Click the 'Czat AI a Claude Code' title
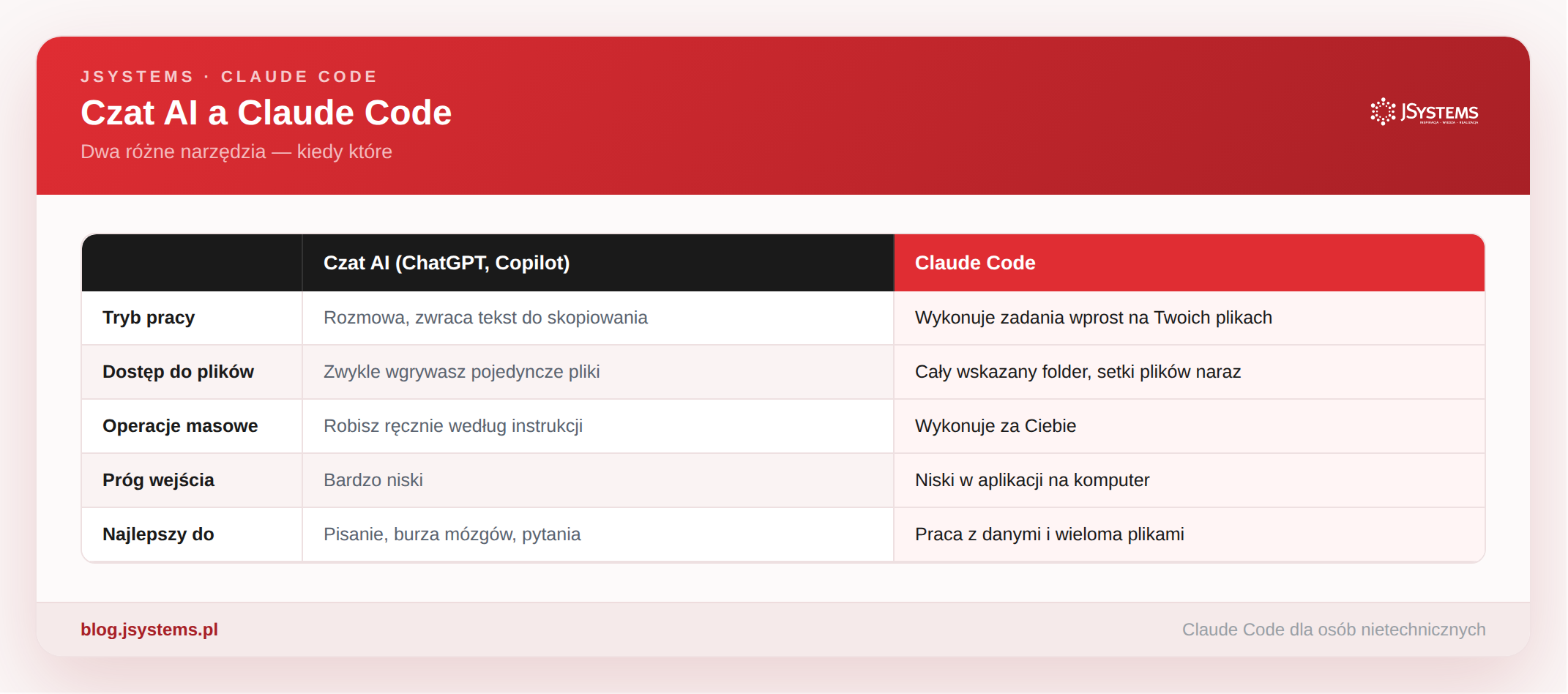Viewport: 1568px width, 694px height. point(266,113)
